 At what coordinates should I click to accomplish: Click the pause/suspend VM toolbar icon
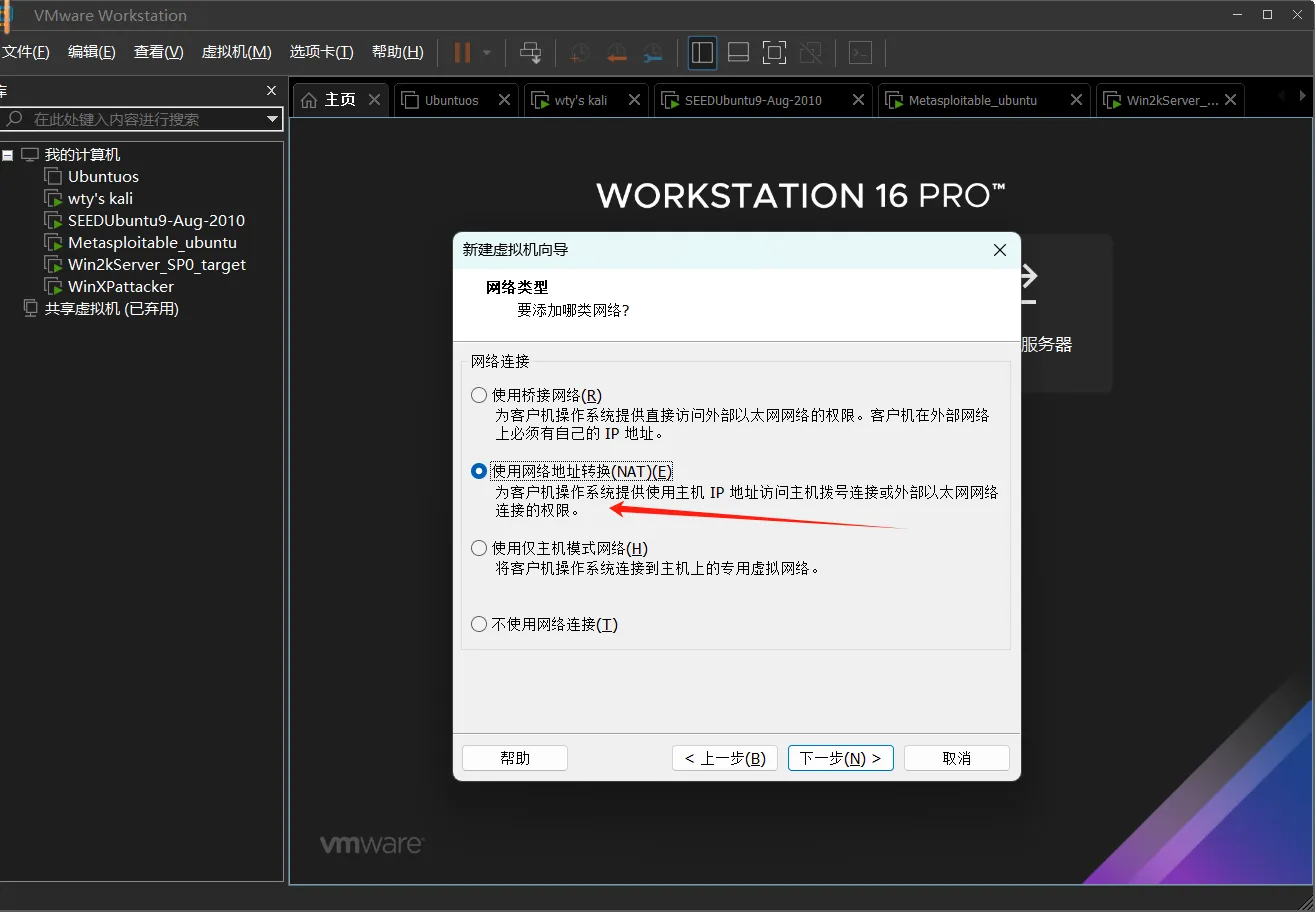point(462,53)
